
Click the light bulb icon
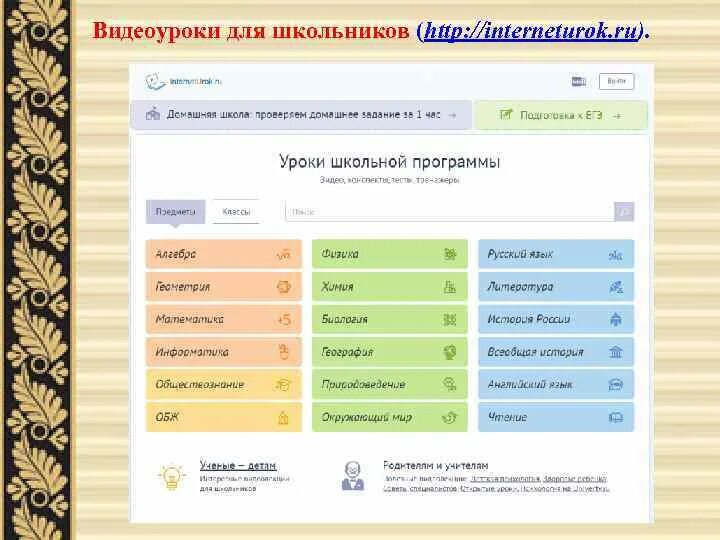click(x=171, y=477)
